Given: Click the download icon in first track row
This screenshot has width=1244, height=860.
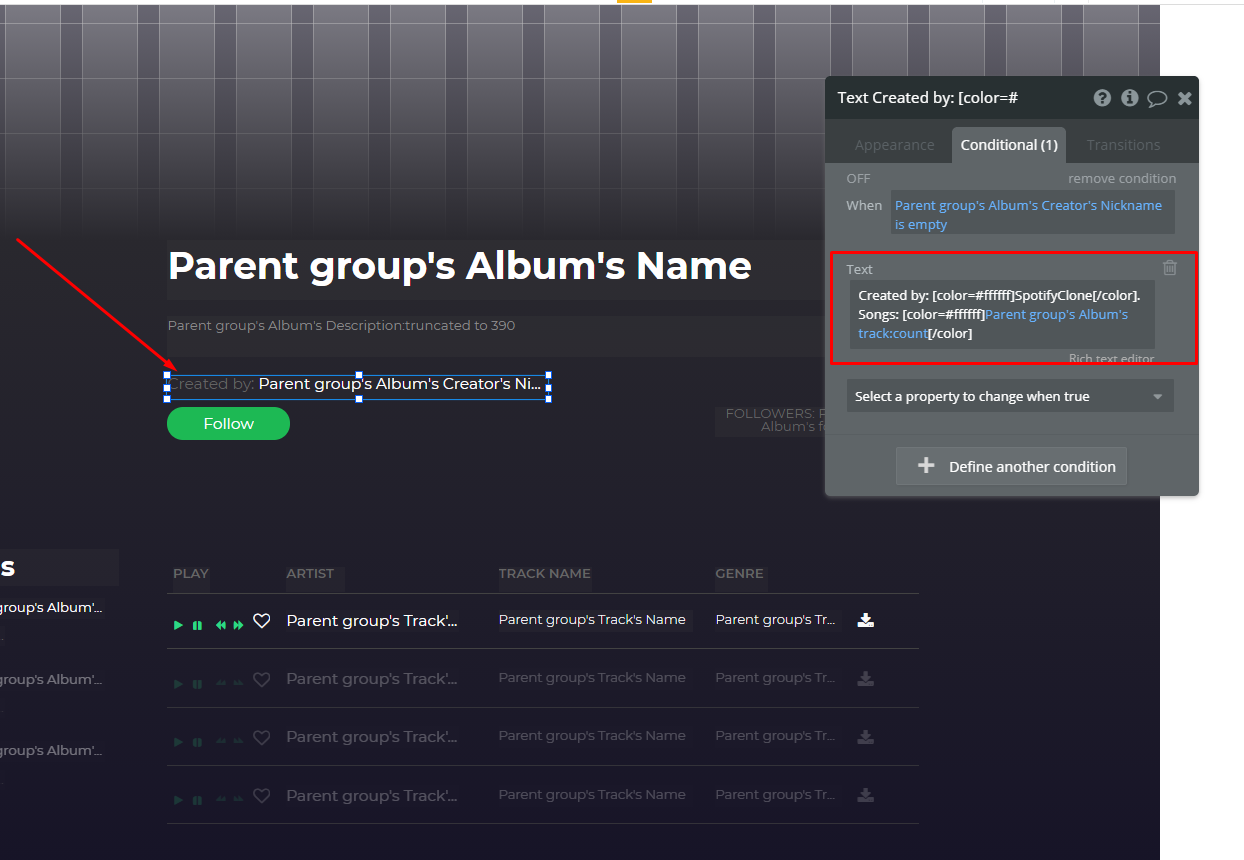Looking at the screenshot, I should click(866, 620).
